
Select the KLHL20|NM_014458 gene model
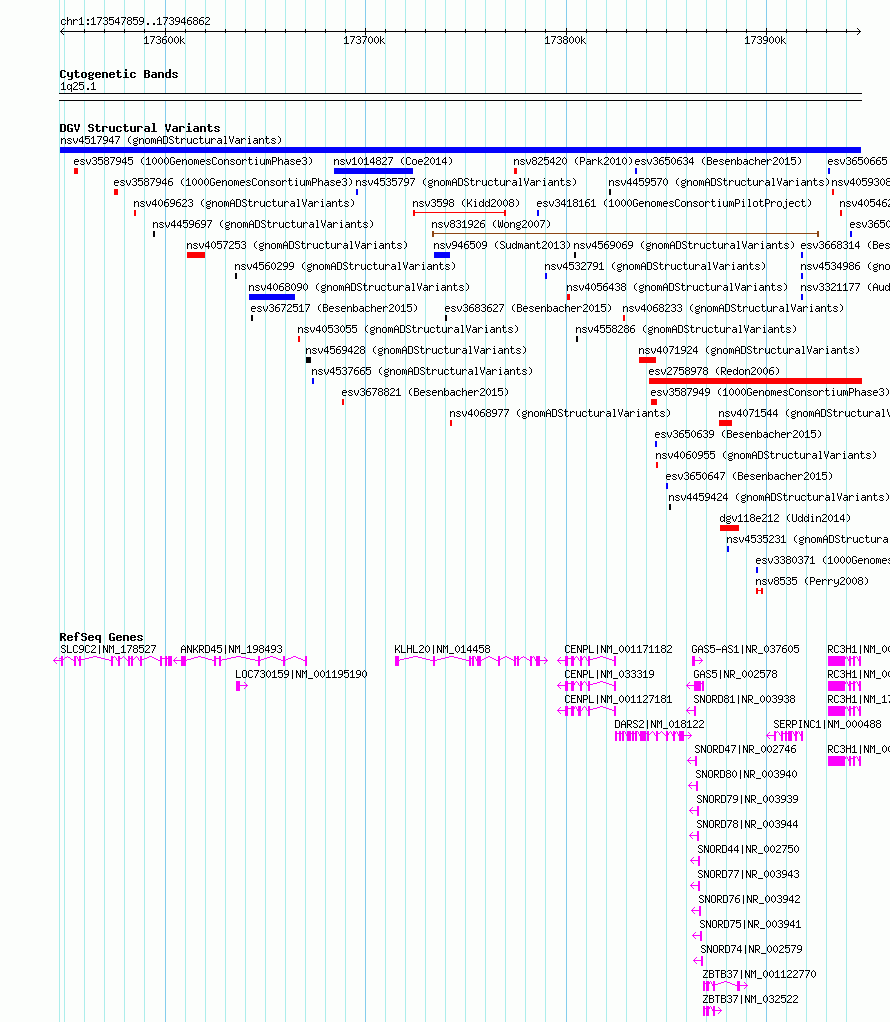pos(471,661)
